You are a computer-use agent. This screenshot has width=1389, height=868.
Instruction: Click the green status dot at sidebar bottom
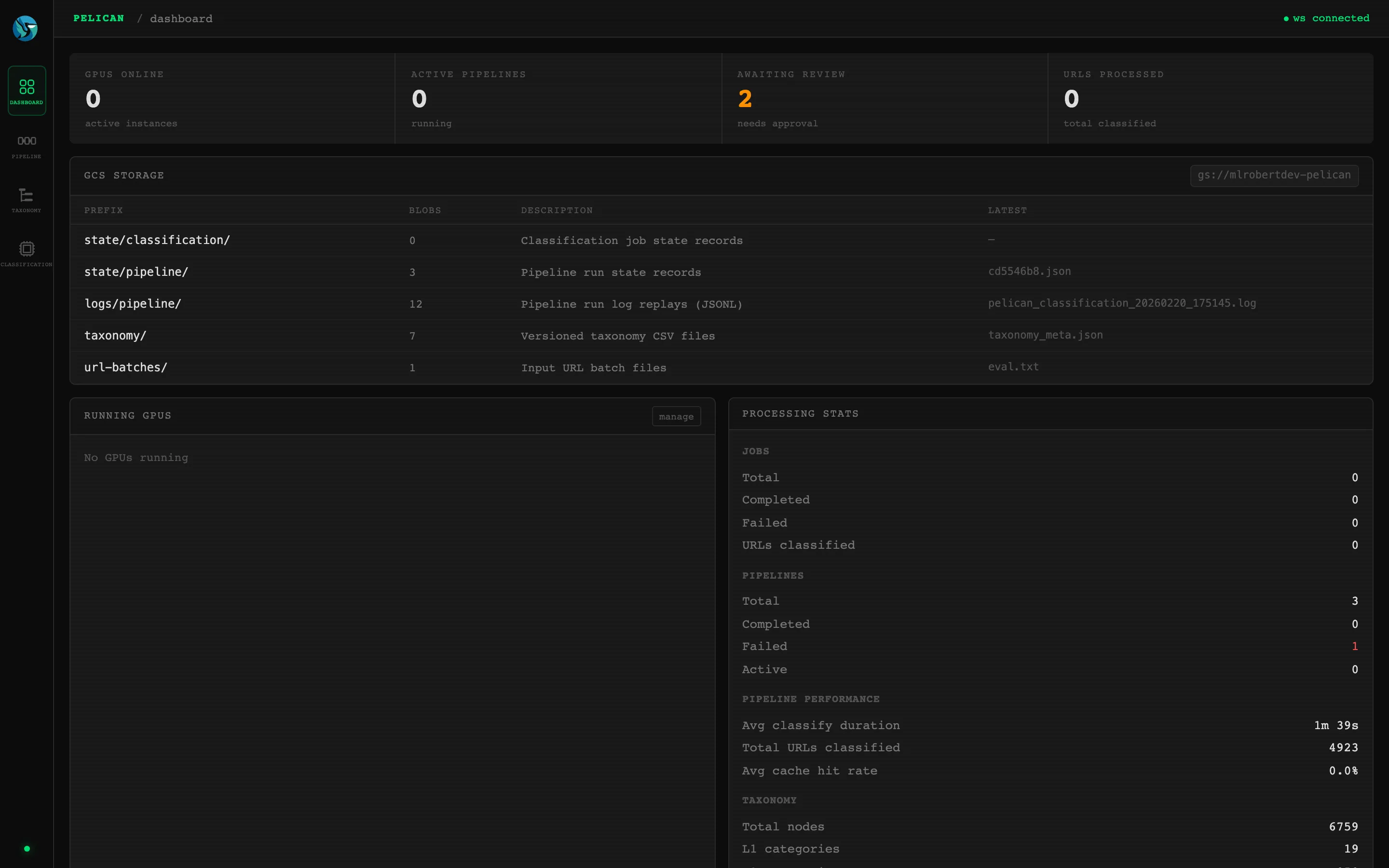(x=27, y=848)
